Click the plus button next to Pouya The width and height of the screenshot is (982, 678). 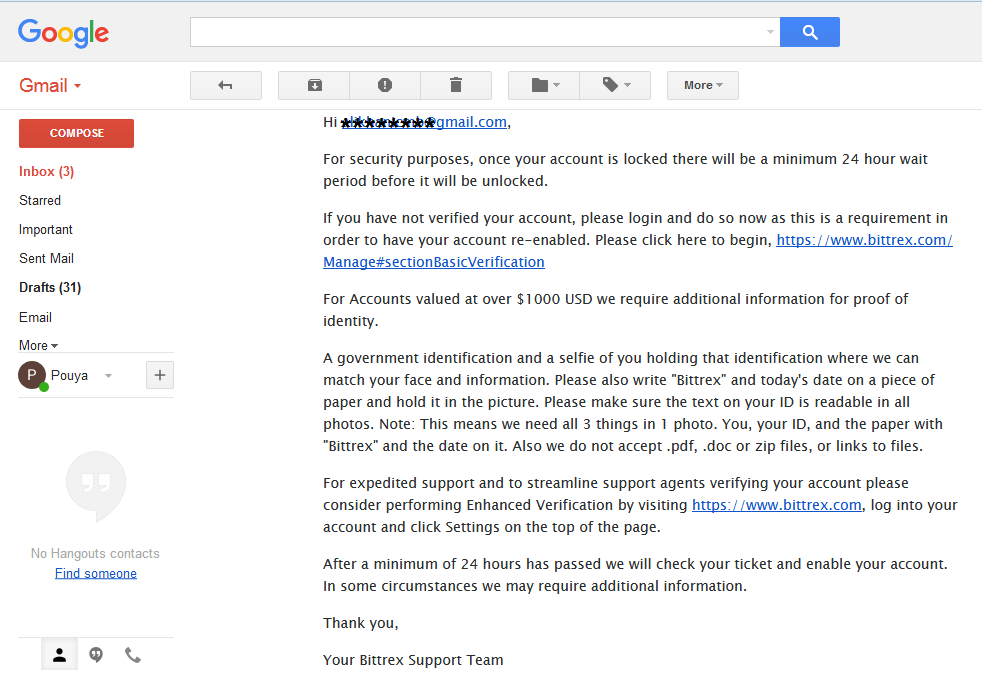tap(160, 375)
